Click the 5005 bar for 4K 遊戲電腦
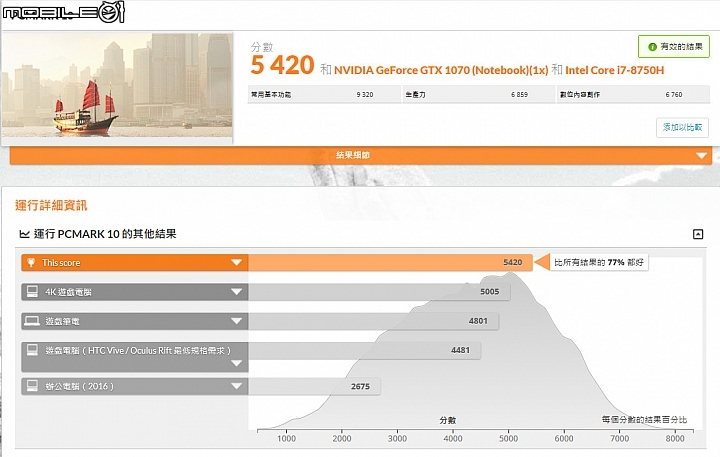 pos(379,292)
